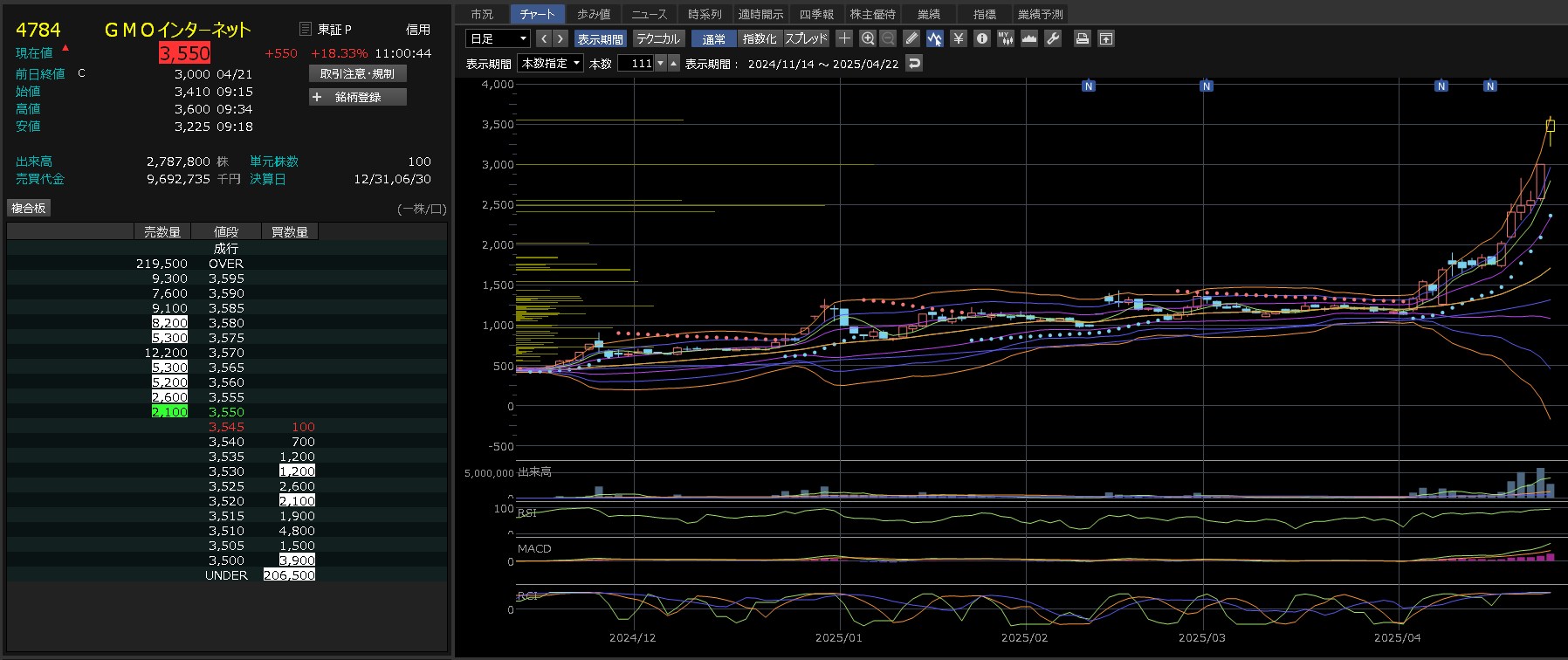1568x660 pixels.
Task: Open the 歩み値 tab
Action: (x=594, y=14)
